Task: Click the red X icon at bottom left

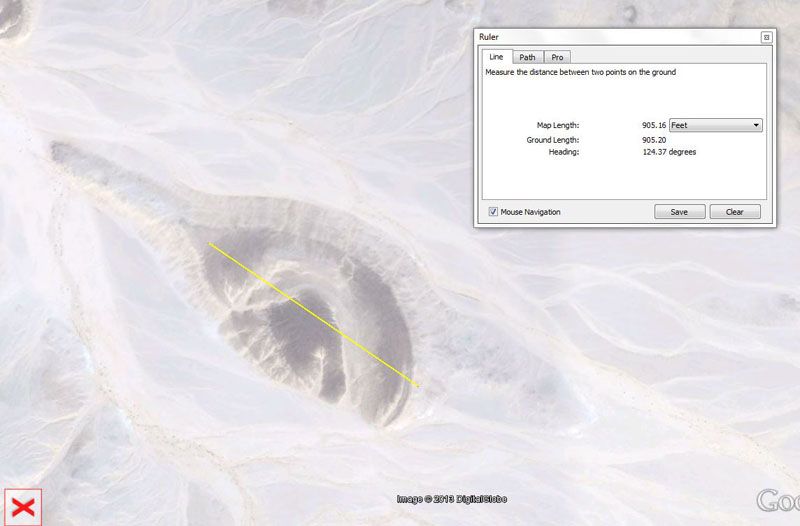Action: [x=23, y=508]
